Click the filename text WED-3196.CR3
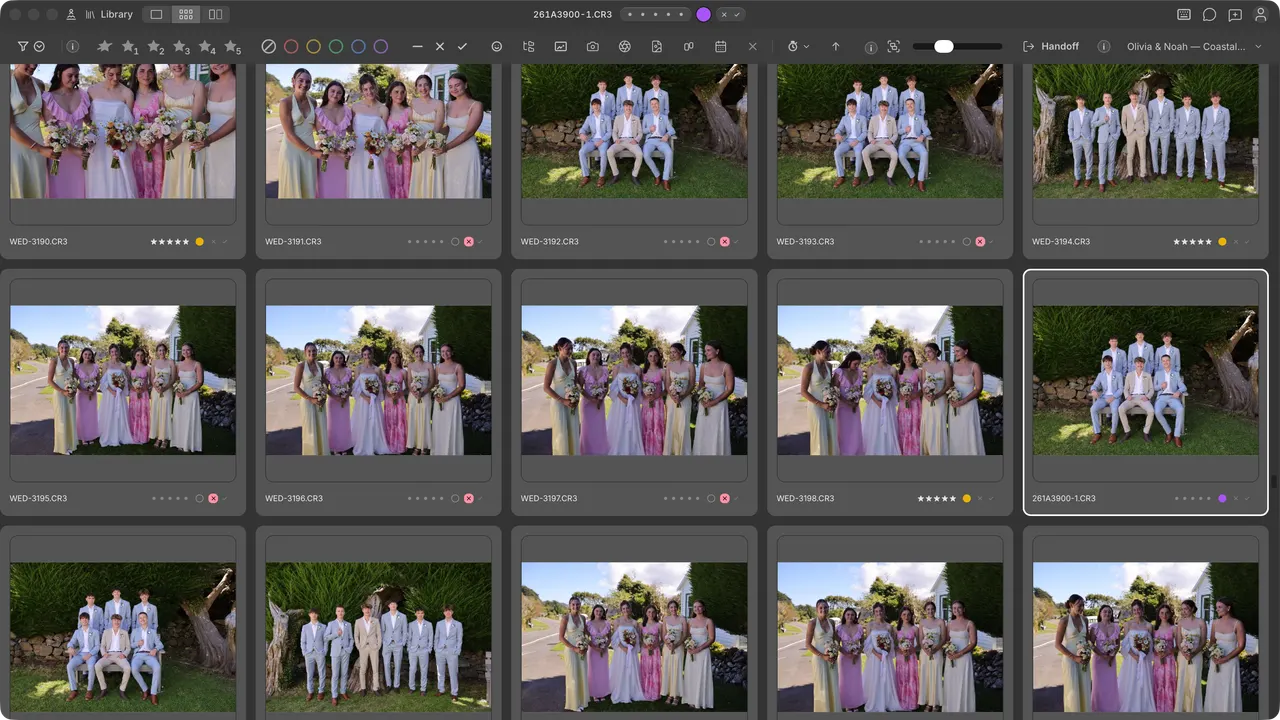Viewport: 1280px width, 720px height. pyautogui.click(x=294, y=498)
